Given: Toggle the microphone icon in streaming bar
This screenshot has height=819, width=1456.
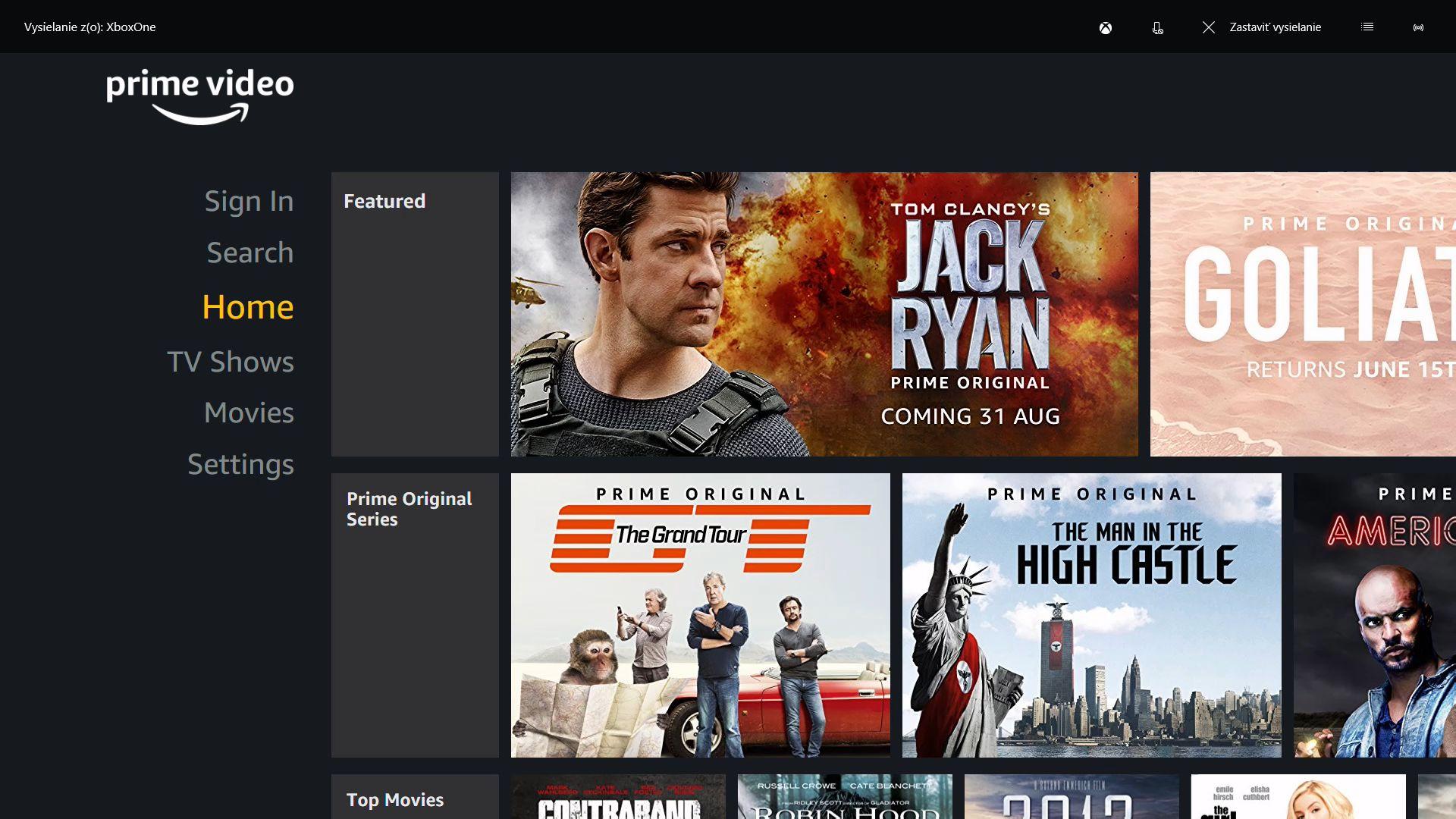Looking at the screenshot, I should (1157, 27).
